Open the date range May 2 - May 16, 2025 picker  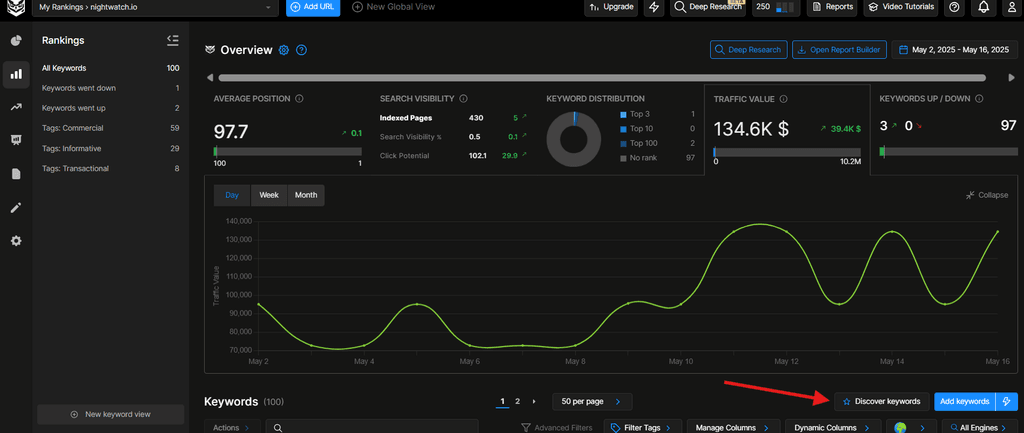(x=955, y=50)
